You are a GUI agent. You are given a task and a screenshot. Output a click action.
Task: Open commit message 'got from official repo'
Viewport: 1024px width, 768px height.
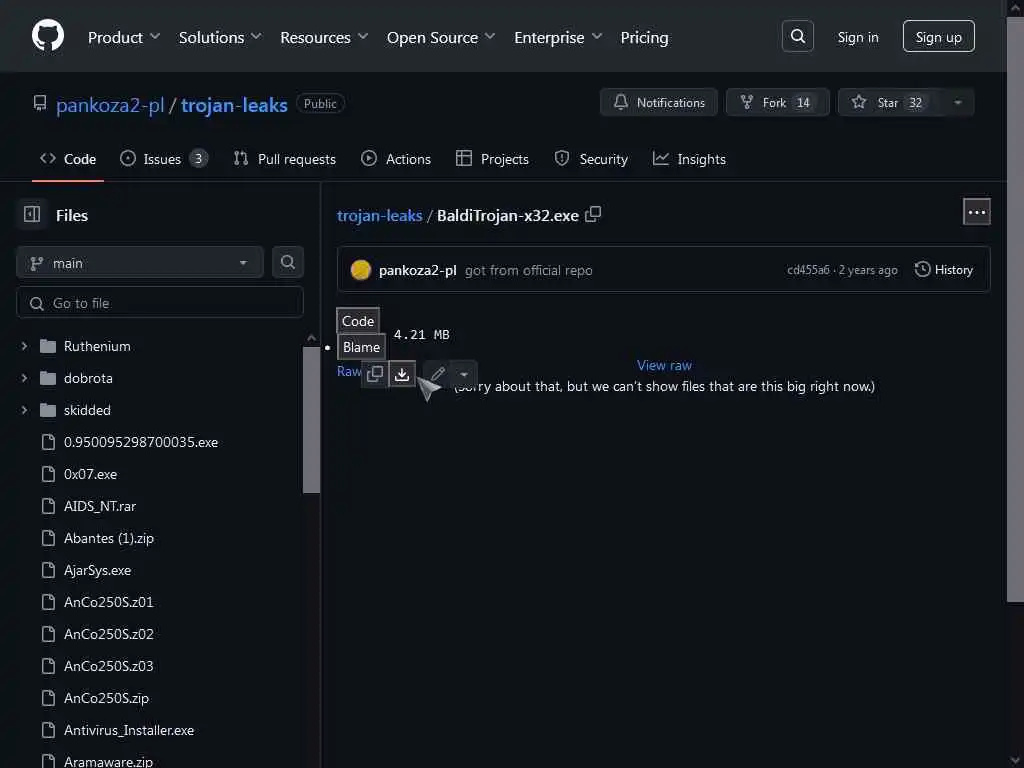528,270
